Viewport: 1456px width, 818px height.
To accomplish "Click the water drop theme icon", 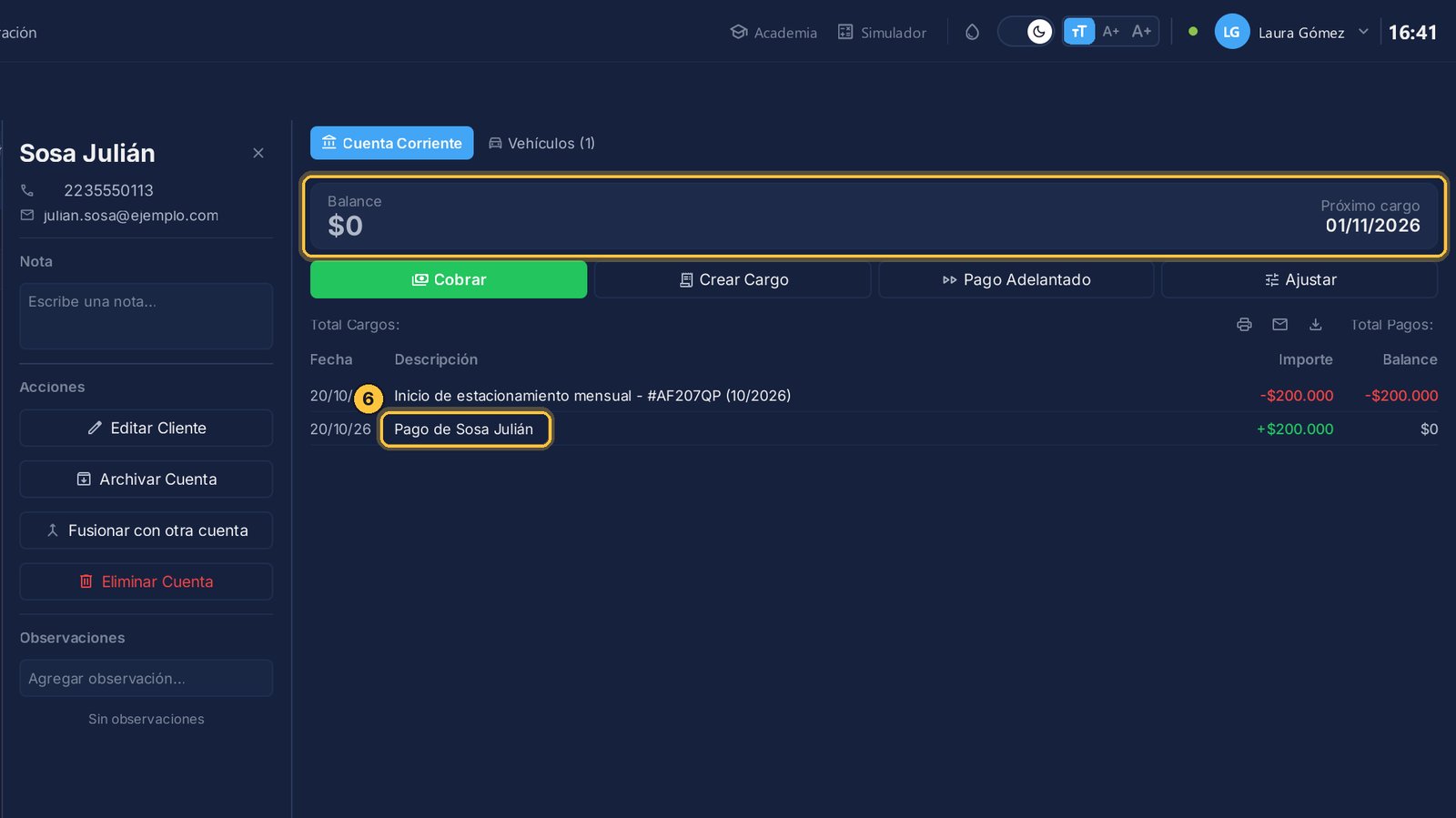I will 972,32.
